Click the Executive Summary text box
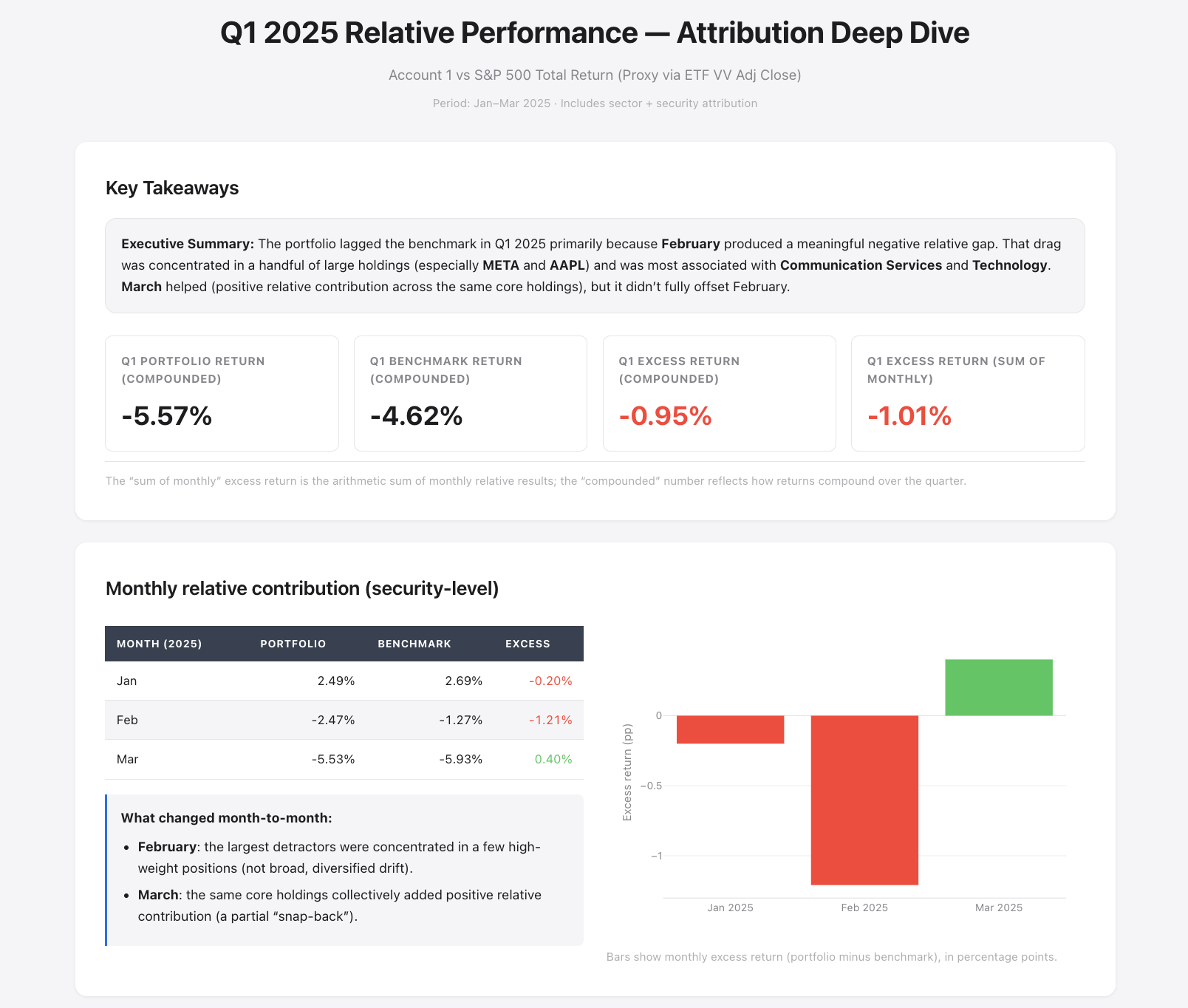This screenshot has height=1008, width=1188. [595, 265]
